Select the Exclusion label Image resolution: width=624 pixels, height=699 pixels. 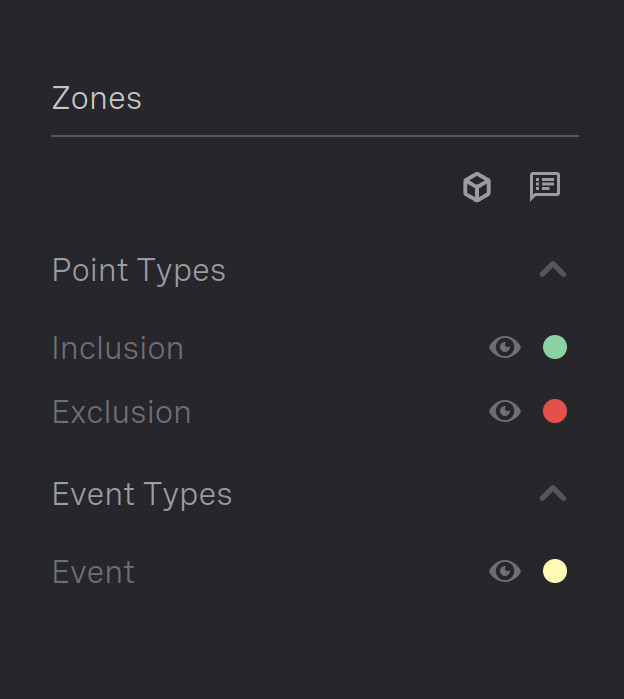point(122,412)
